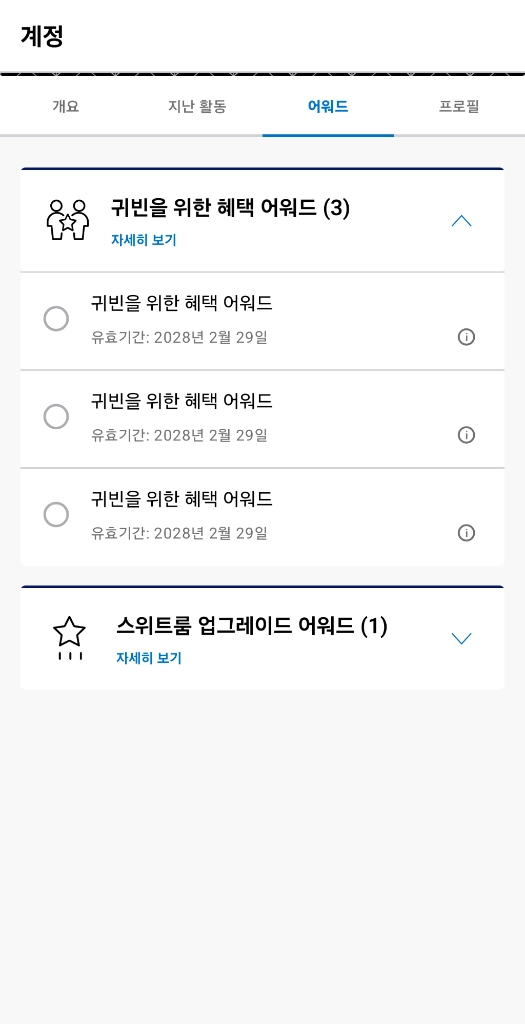Click the 귀빈을 위한 혜택 어워드 (3) heading
Image resolution: width=525 pixels, height=1024 pixels.
click(x=231, y=209)
